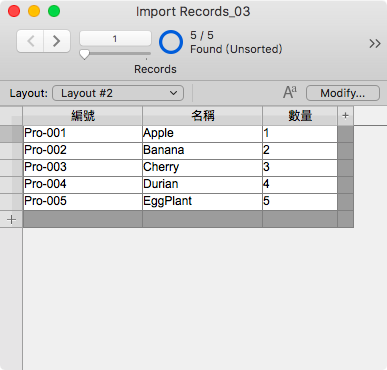This screenshot has height=370, width=387.
Task: Click quantity cell of EggPlant row
Action: click(300, 201)
